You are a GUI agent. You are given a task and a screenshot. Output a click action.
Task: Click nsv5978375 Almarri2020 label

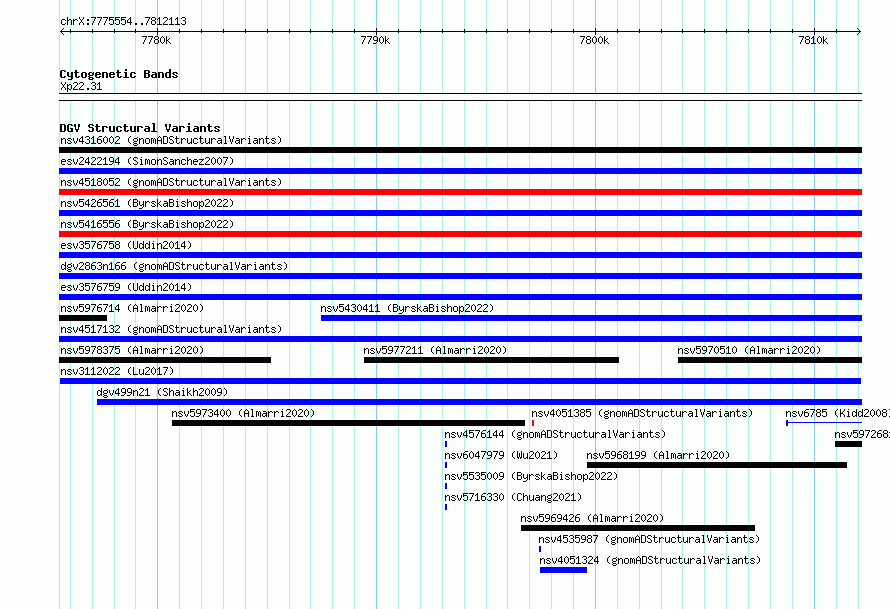(132, 350)
